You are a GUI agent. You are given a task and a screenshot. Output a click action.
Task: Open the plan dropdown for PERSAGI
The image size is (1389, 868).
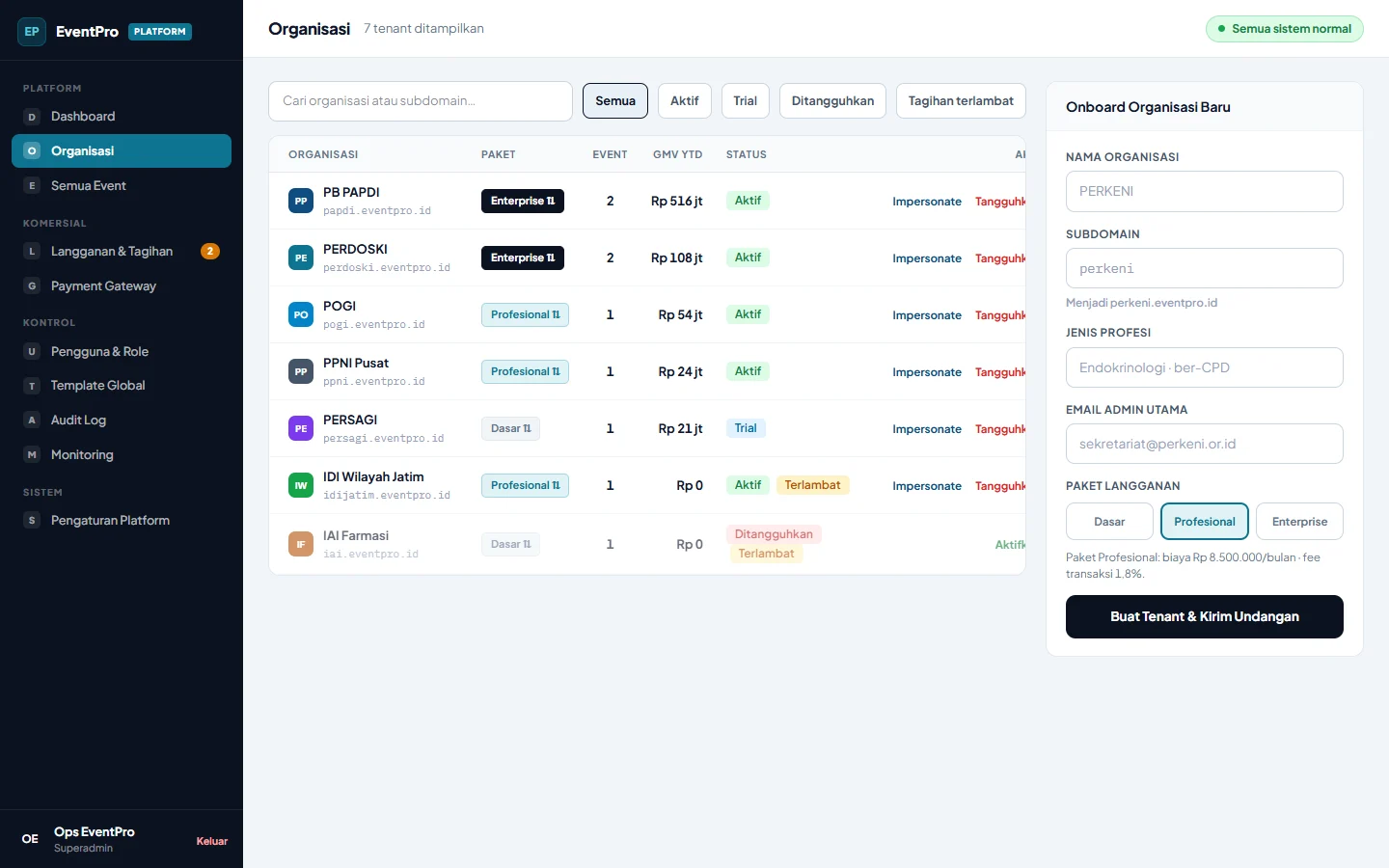point(510,428)
